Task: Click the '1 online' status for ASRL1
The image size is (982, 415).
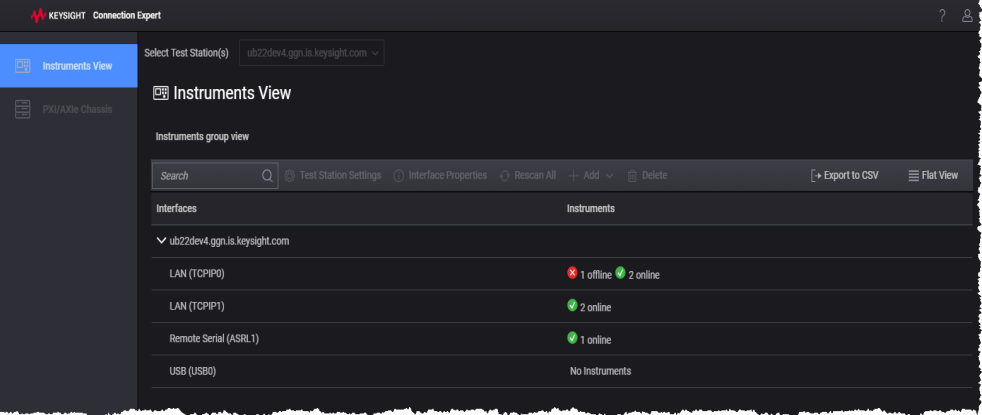Action: [596, 340]
